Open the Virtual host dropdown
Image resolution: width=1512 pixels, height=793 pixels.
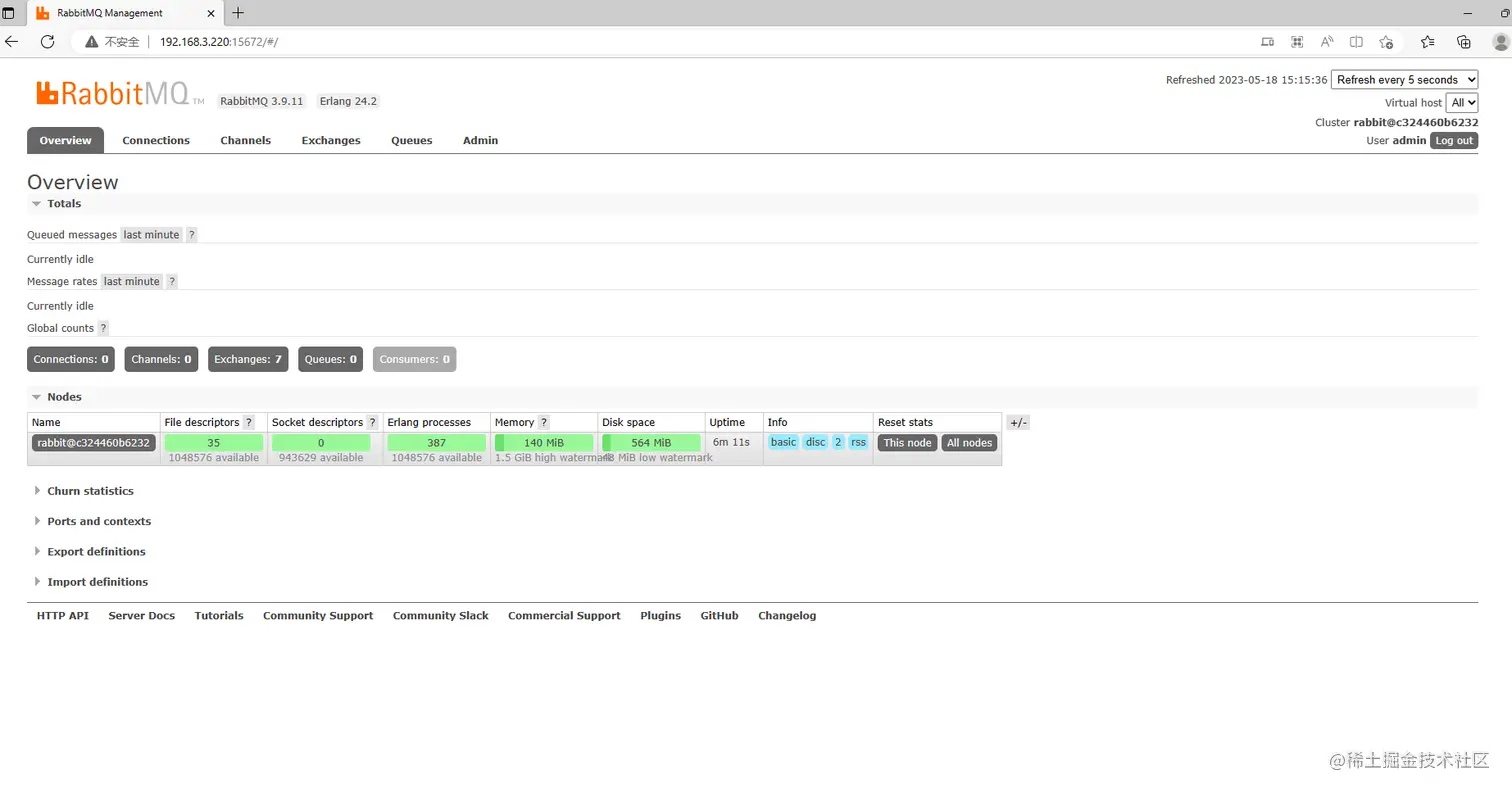pyautogui.click(x=1462, y=103)
